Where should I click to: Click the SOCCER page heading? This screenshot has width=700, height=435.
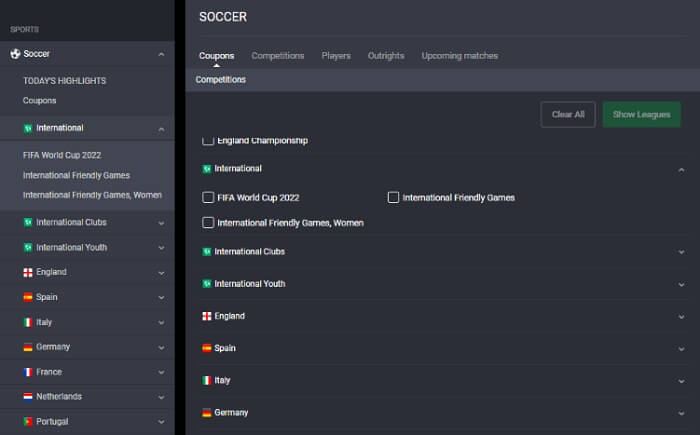223,17
